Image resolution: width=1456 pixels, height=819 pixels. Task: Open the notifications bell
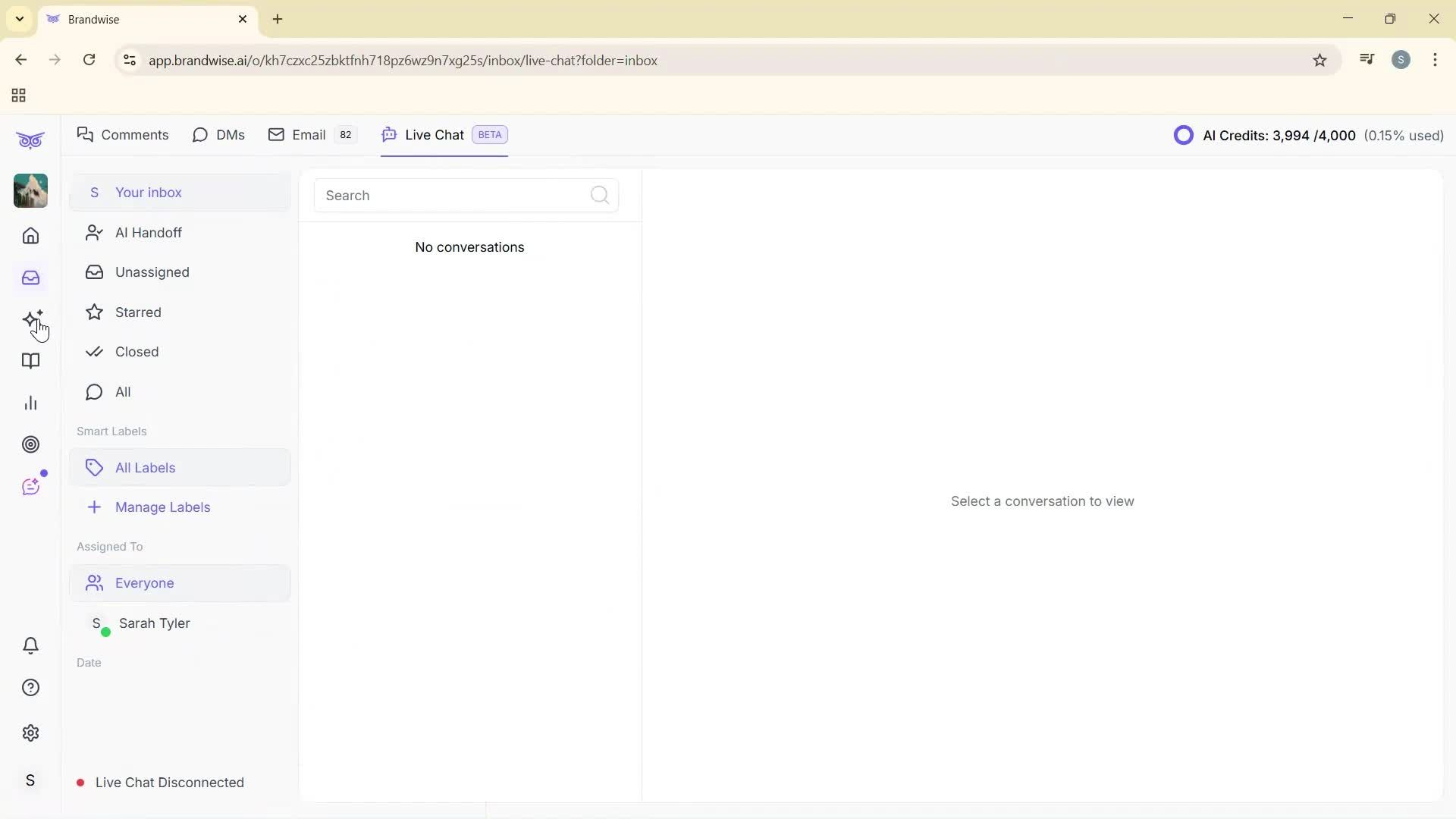point(30,645)
